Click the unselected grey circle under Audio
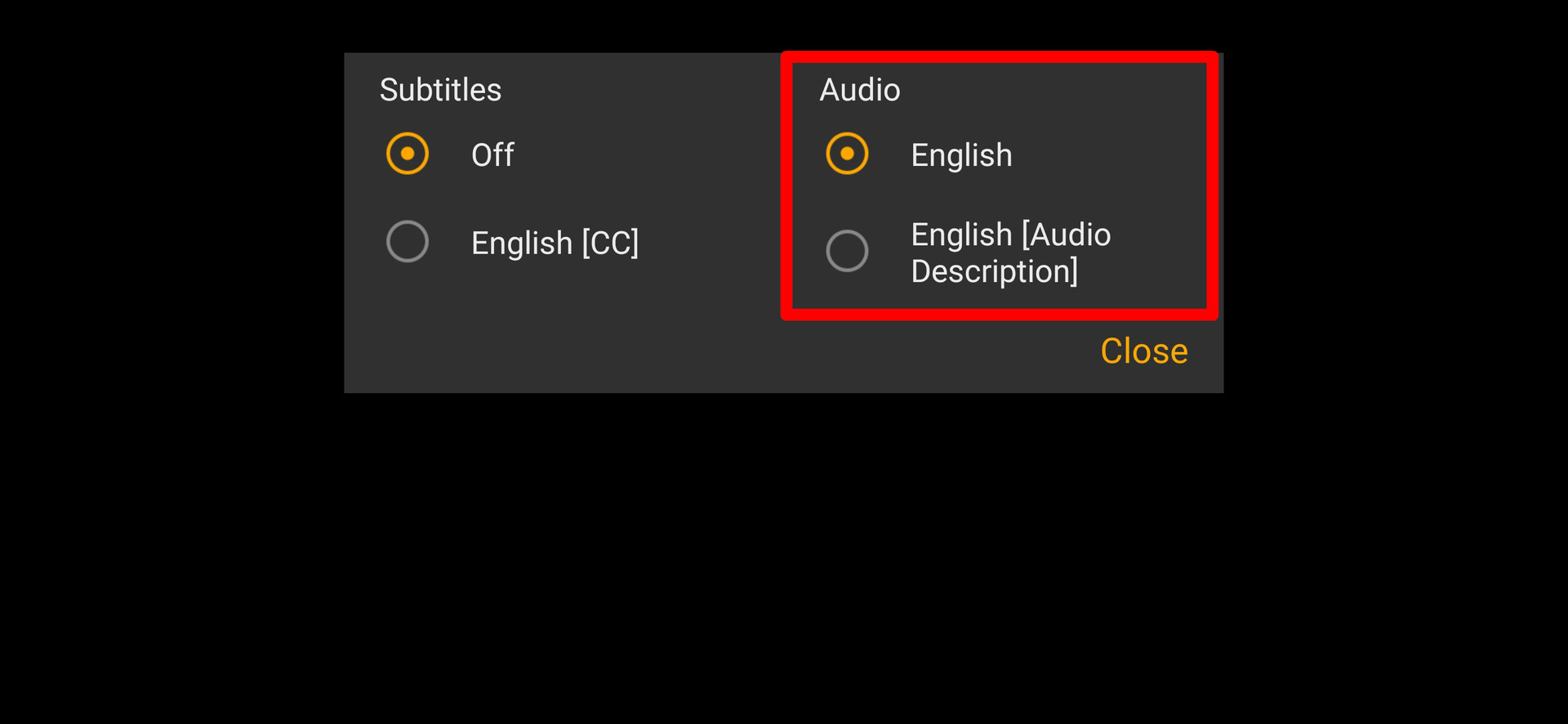Screen dimensions: 1568x724 coord(847,251)
